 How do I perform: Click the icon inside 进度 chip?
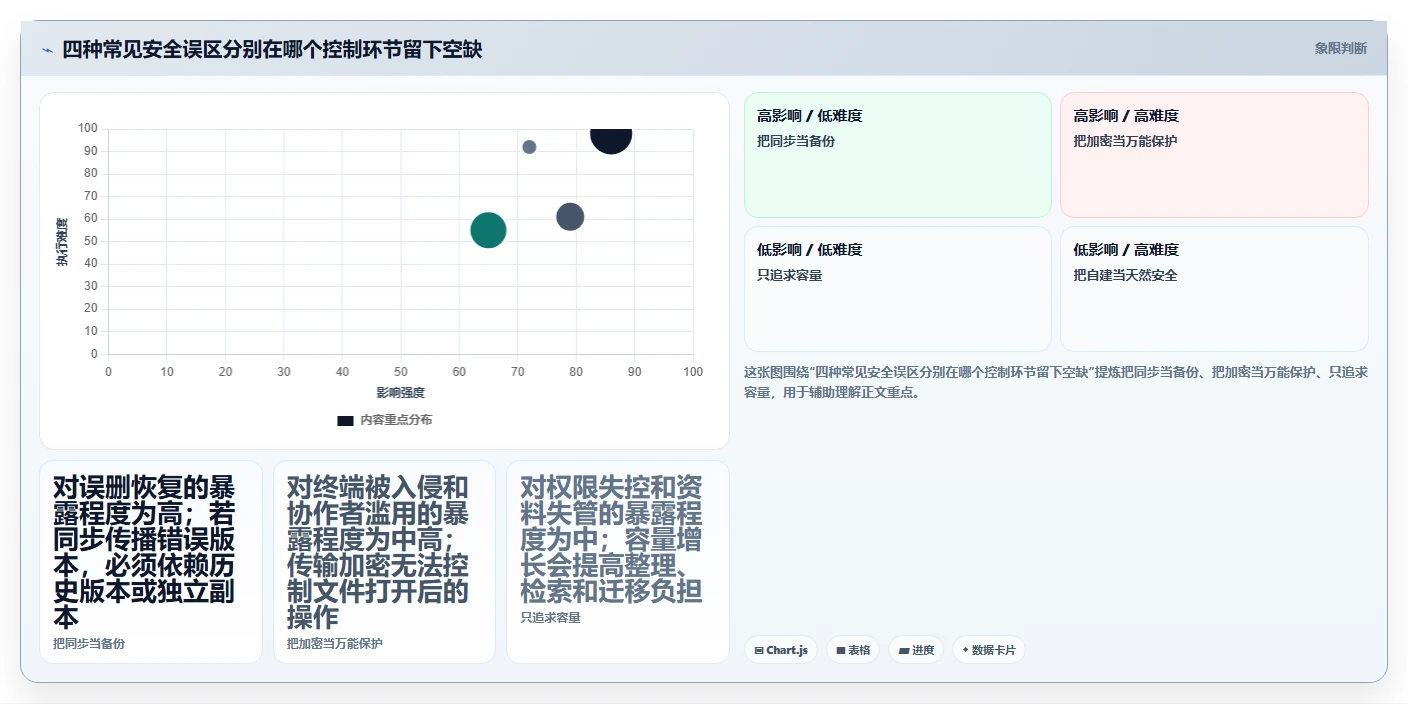904,650
